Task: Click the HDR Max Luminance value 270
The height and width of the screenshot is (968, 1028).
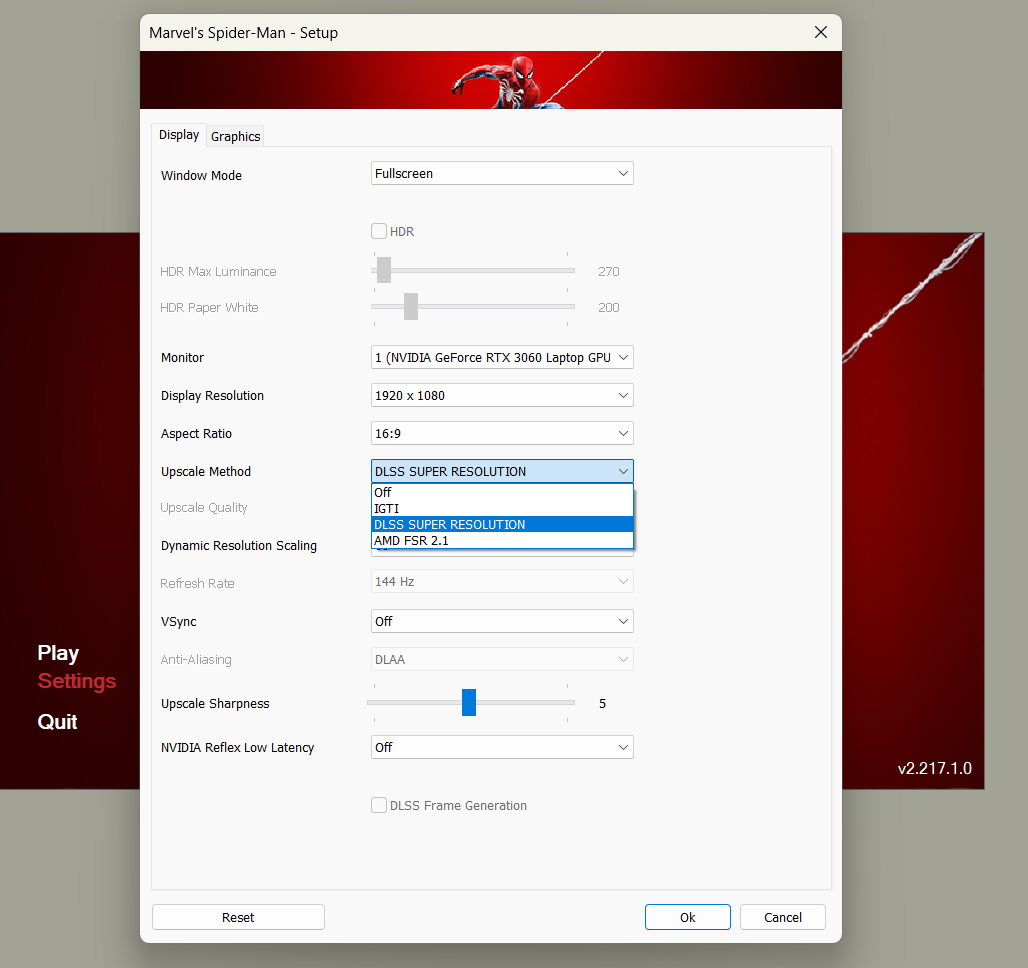Action: 608,272
